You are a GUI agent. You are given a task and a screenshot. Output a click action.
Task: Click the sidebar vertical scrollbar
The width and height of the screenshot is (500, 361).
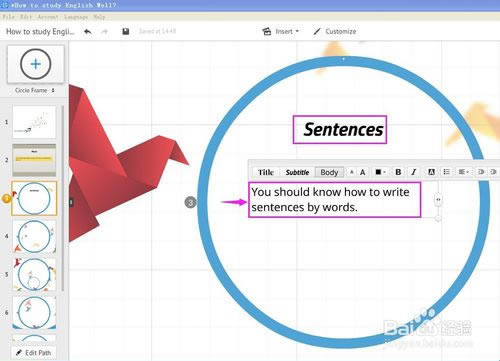62,198
